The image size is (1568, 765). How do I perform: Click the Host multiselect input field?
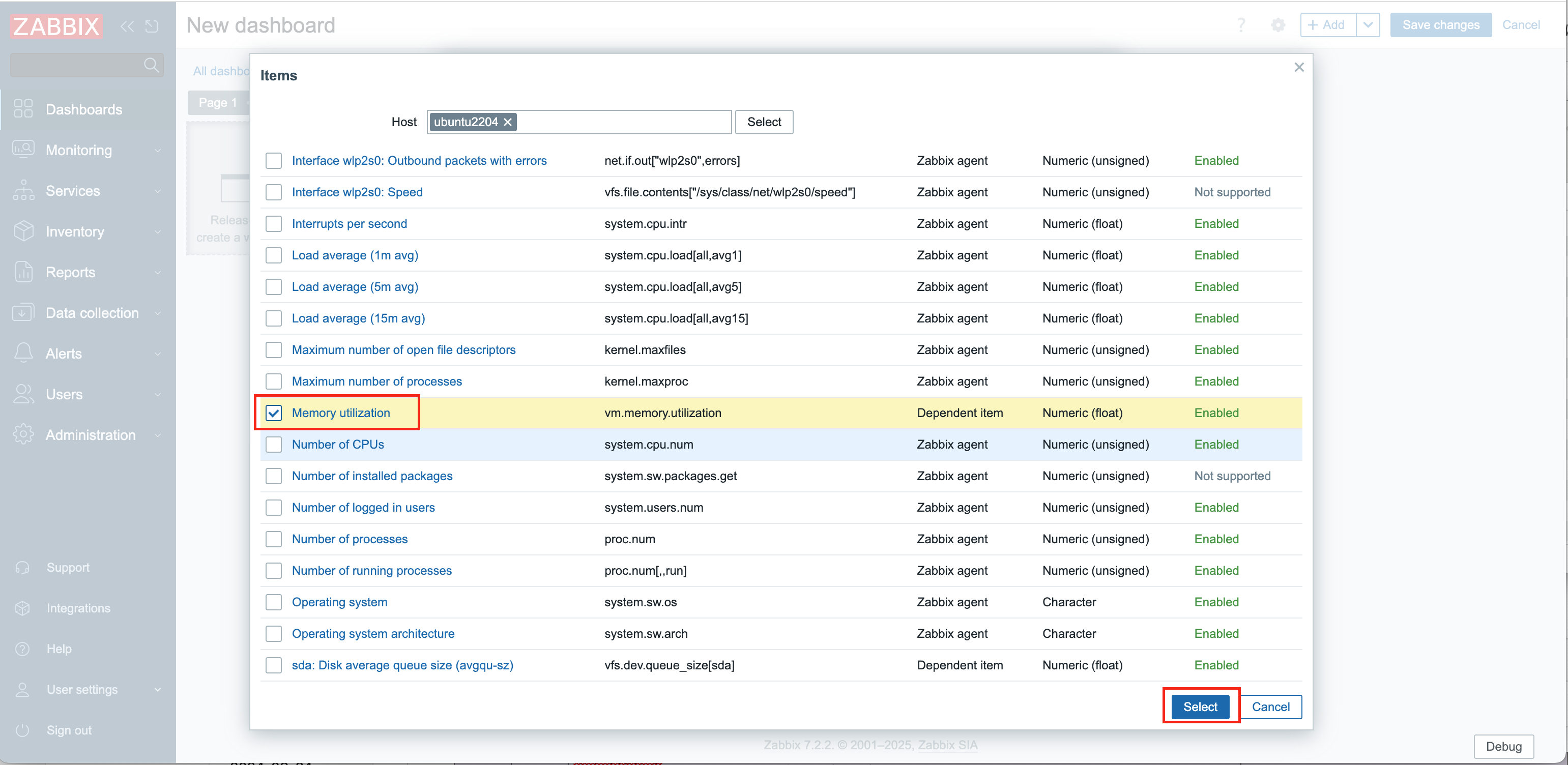(579, 122)
